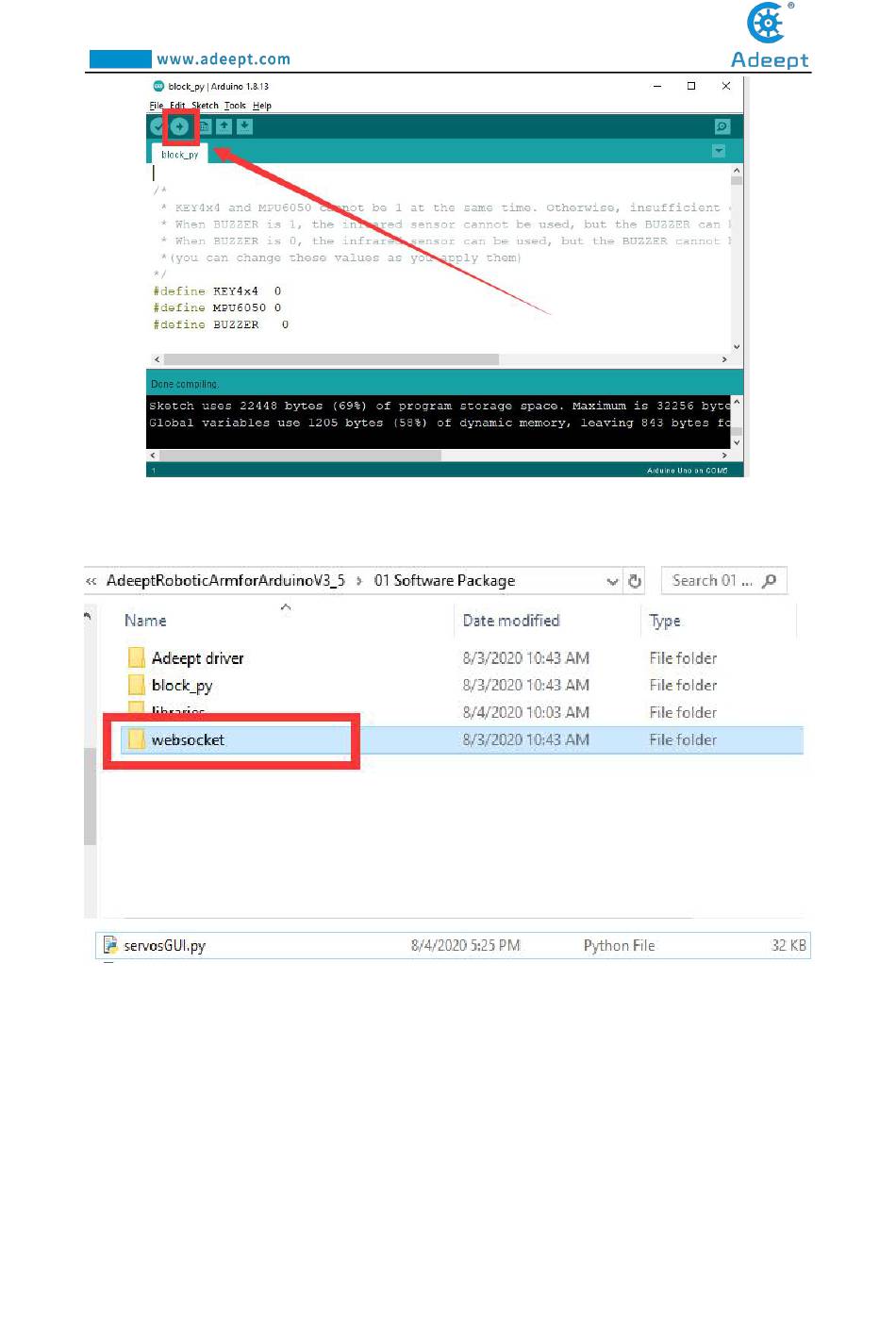Open the Sketch menu
896x1328 pixels.
coord(205,106)
